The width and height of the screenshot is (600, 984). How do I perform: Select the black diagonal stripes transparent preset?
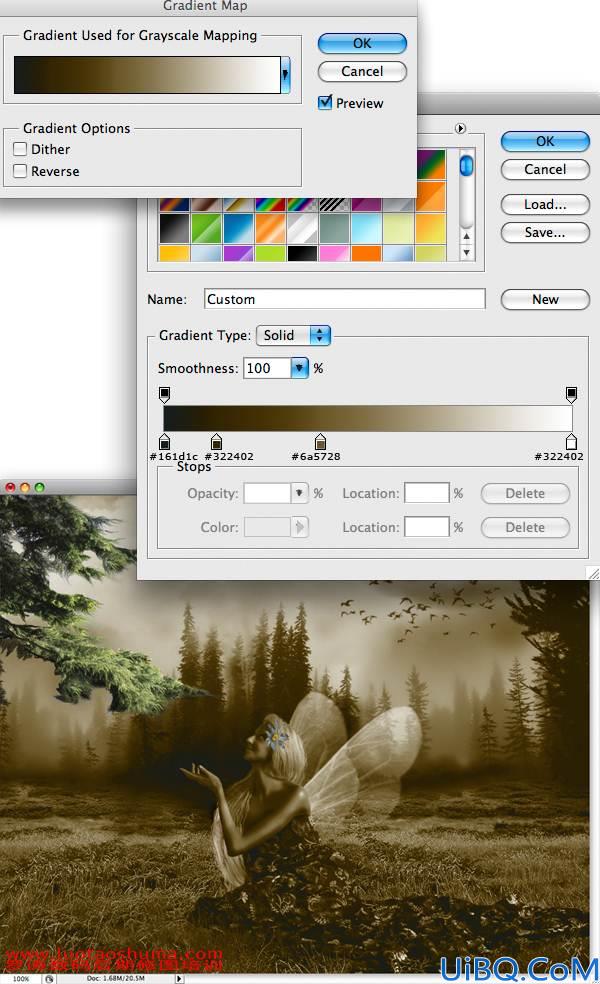[335, 205]
